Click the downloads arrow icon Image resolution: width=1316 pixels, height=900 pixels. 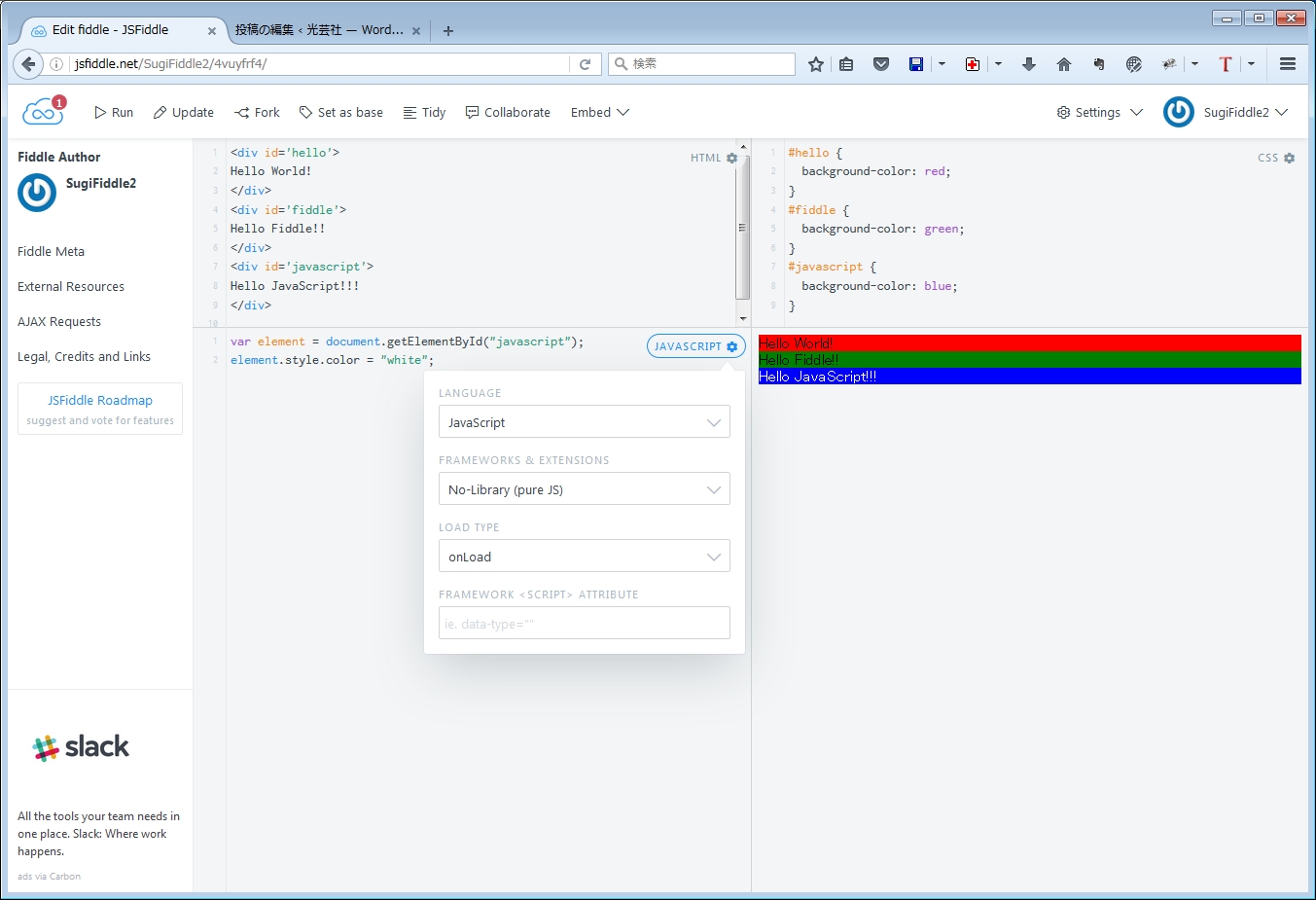(1028, 64)
